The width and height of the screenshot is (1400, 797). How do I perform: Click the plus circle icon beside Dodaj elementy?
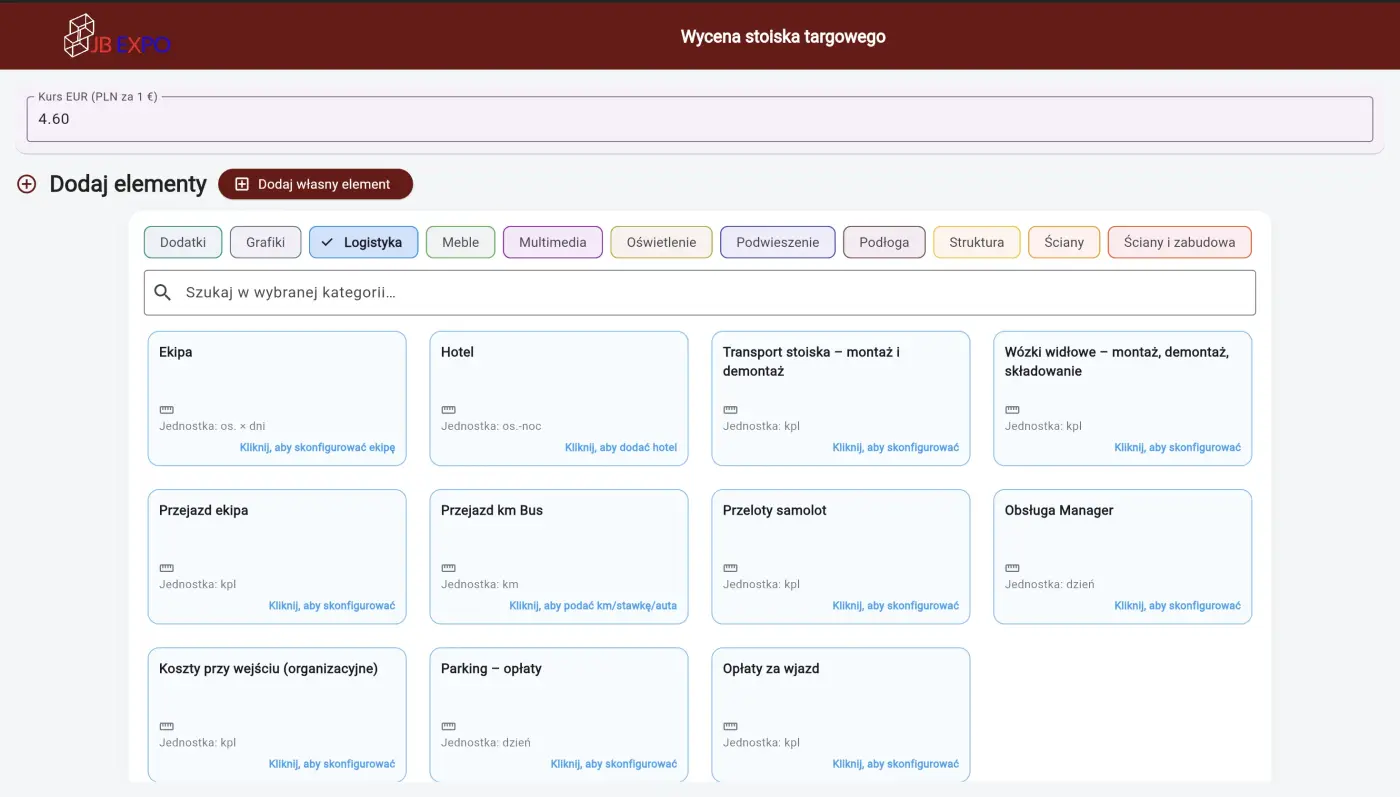tap(27, 184)
